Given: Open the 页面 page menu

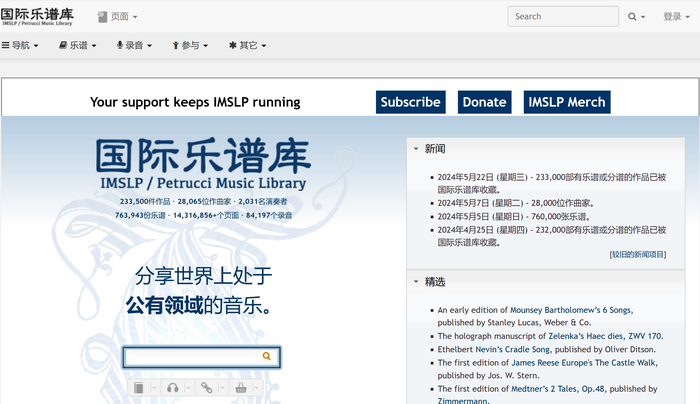Looking at the screenshot, I should 118,16.
